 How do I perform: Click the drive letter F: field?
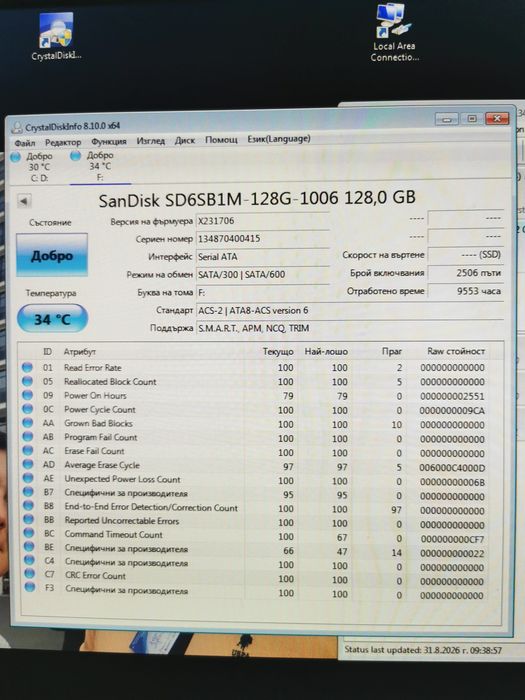[262, 292]
